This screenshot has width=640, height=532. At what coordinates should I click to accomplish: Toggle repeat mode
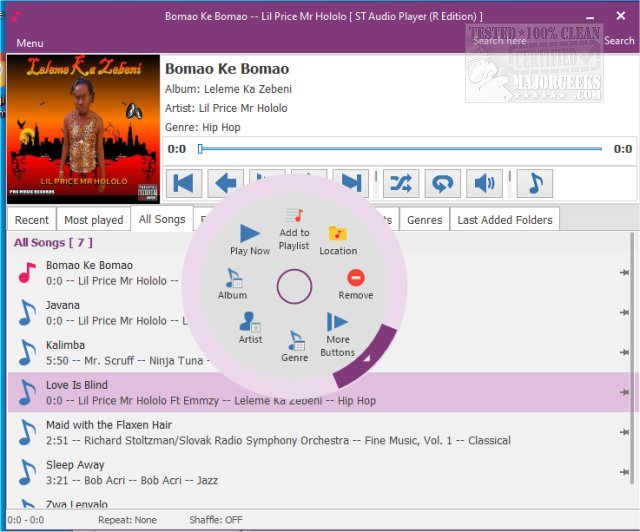[x=442, y=183]
